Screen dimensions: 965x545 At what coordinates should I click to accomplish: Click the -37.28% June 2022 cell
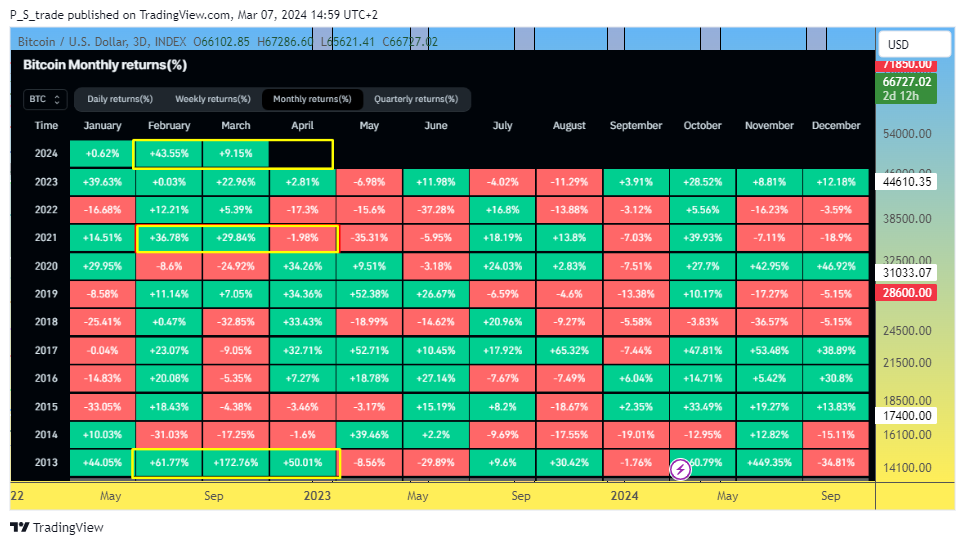point(436,210)
